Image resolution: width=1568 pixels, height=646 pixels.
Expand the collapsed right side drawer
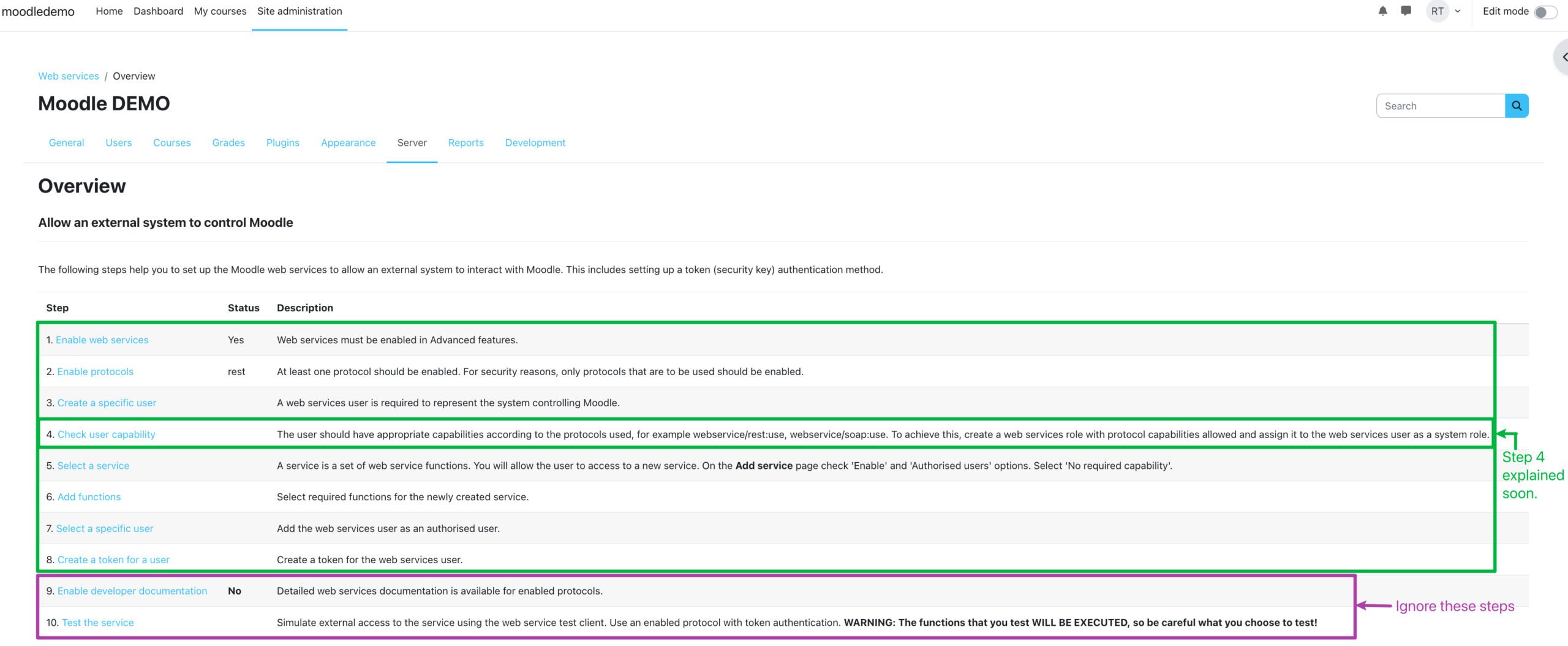[1562, 57]
